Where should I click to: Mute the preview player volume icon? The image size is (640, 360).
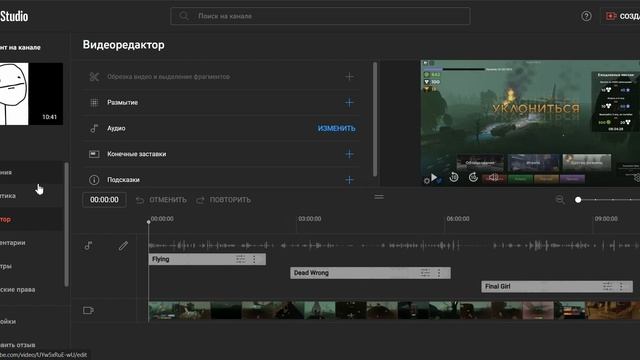click(x=493, y=177)
